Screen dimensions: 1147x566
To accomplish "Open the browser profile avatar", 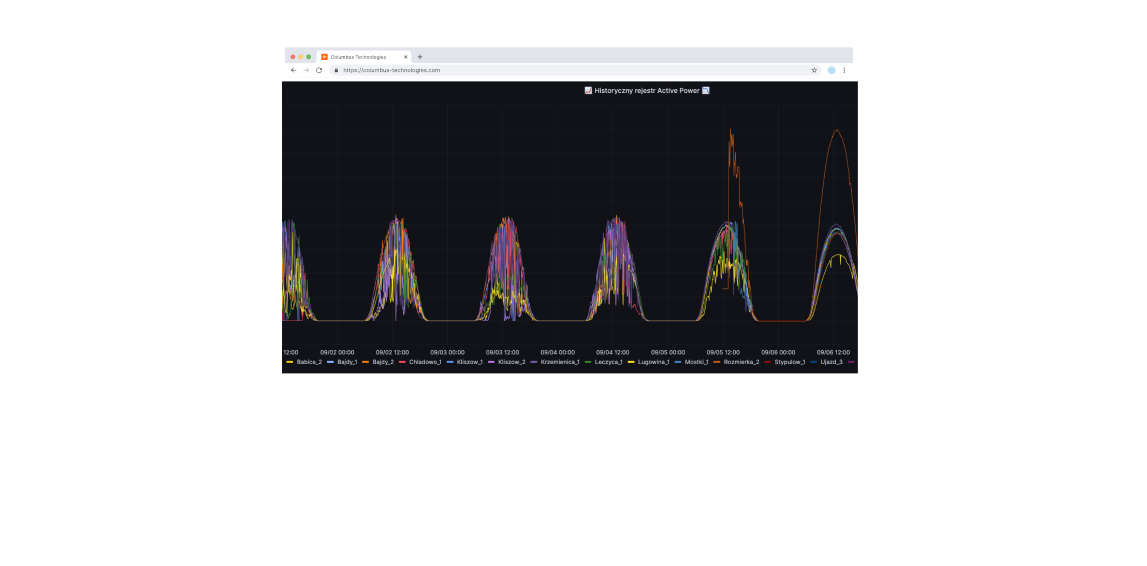I will (831, 70).
